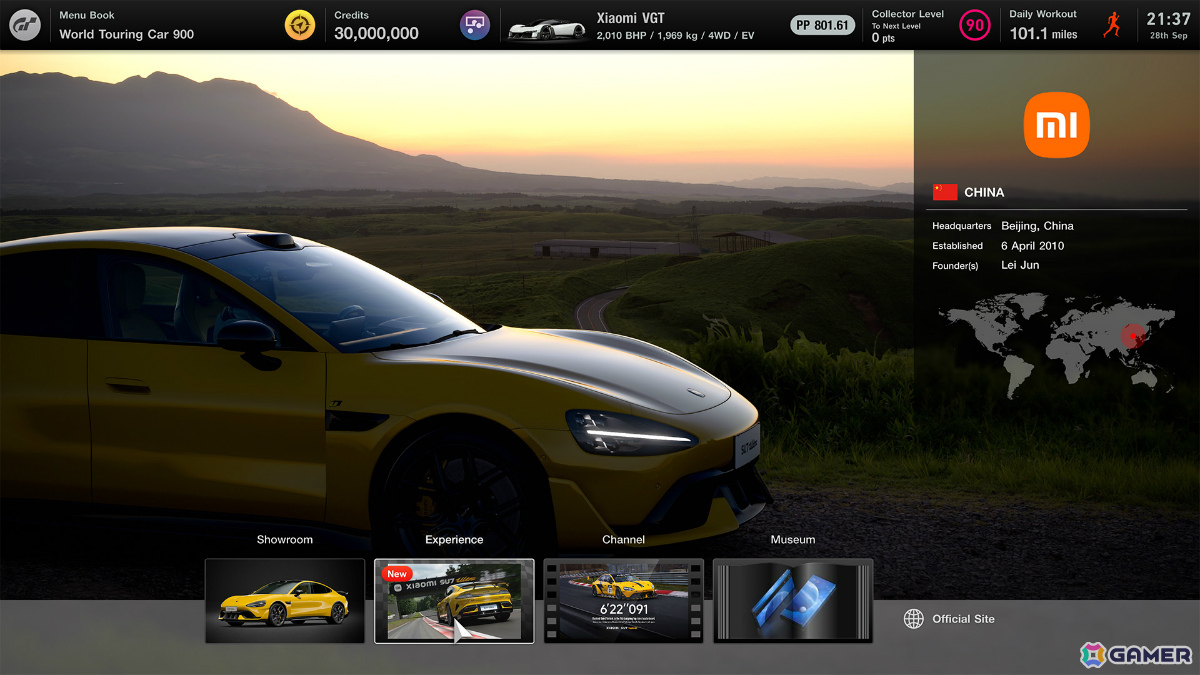Select the Showroom label
The image size is (1200, 675).
tap(285, 540)
